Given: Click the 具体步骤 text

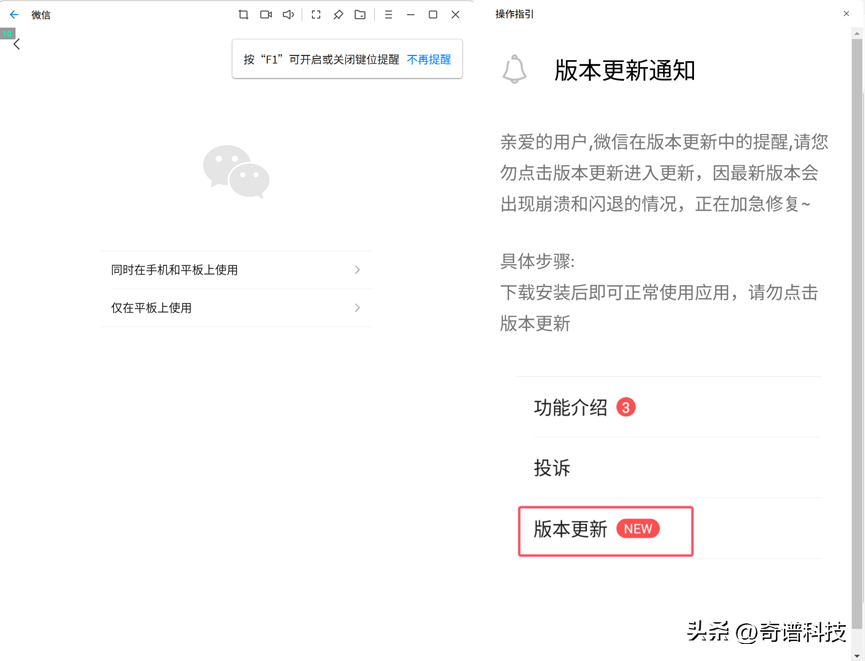Looking at the screenshot, I should [x=537, y=261].
